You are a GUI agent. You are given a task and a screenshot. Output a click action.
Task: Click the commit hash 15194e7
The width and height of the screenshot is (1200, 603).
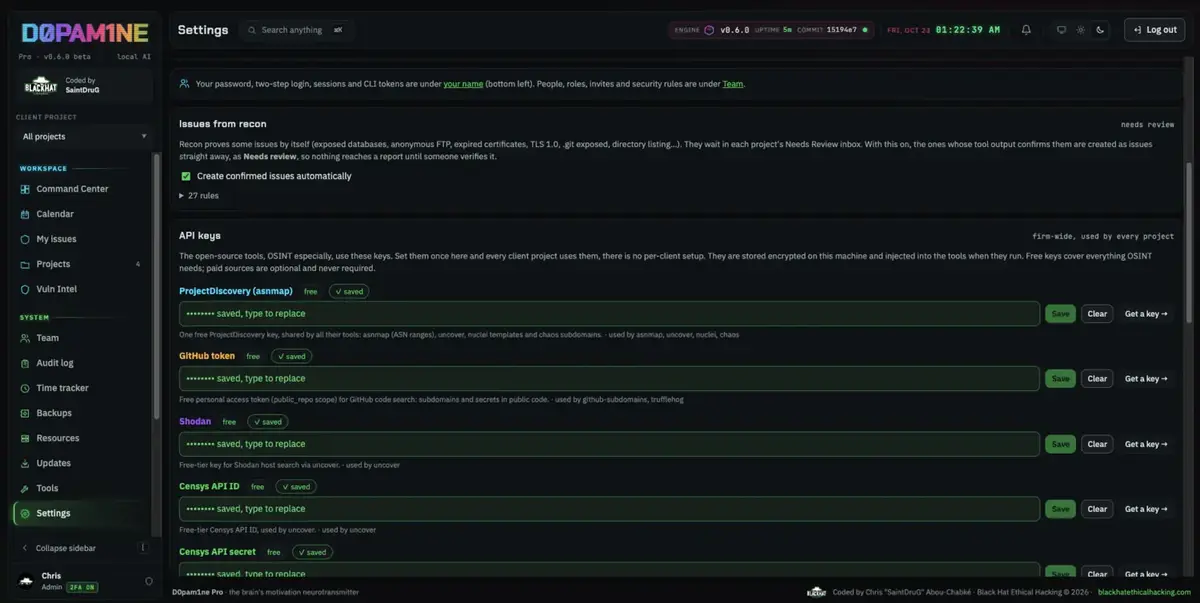coord(841,30)
